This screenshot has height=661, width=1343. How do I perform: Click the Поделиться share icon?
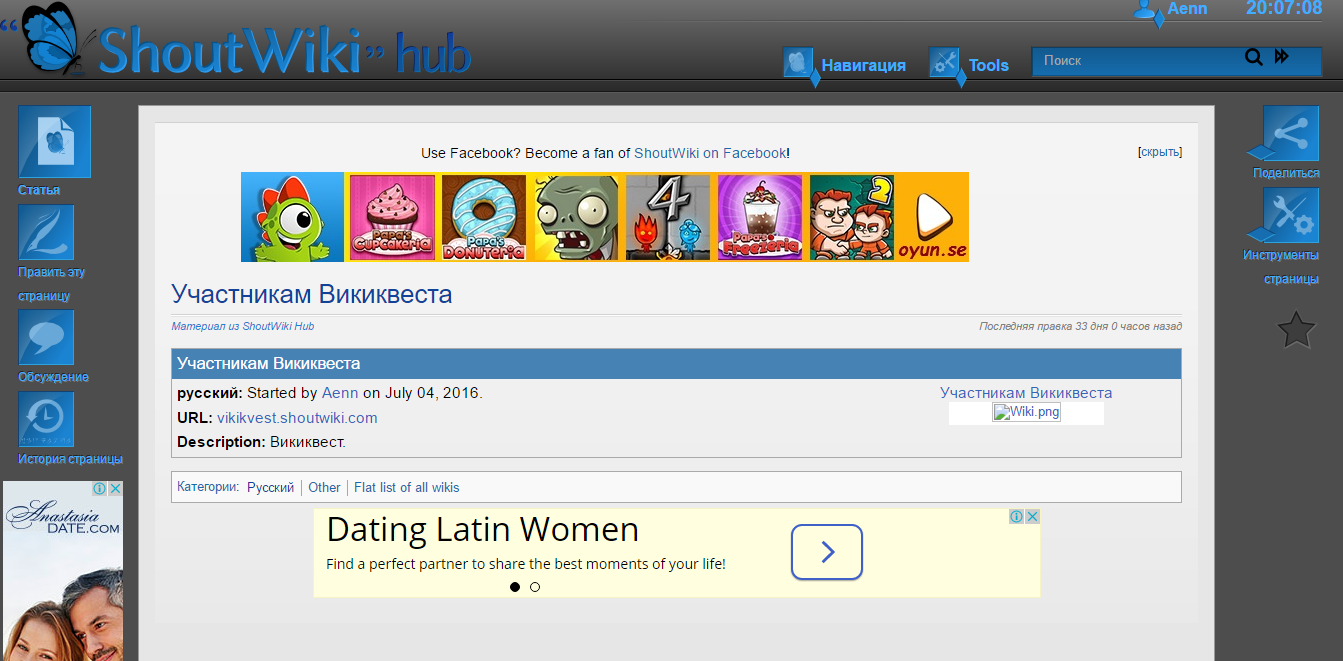[x=1290, y=134]
